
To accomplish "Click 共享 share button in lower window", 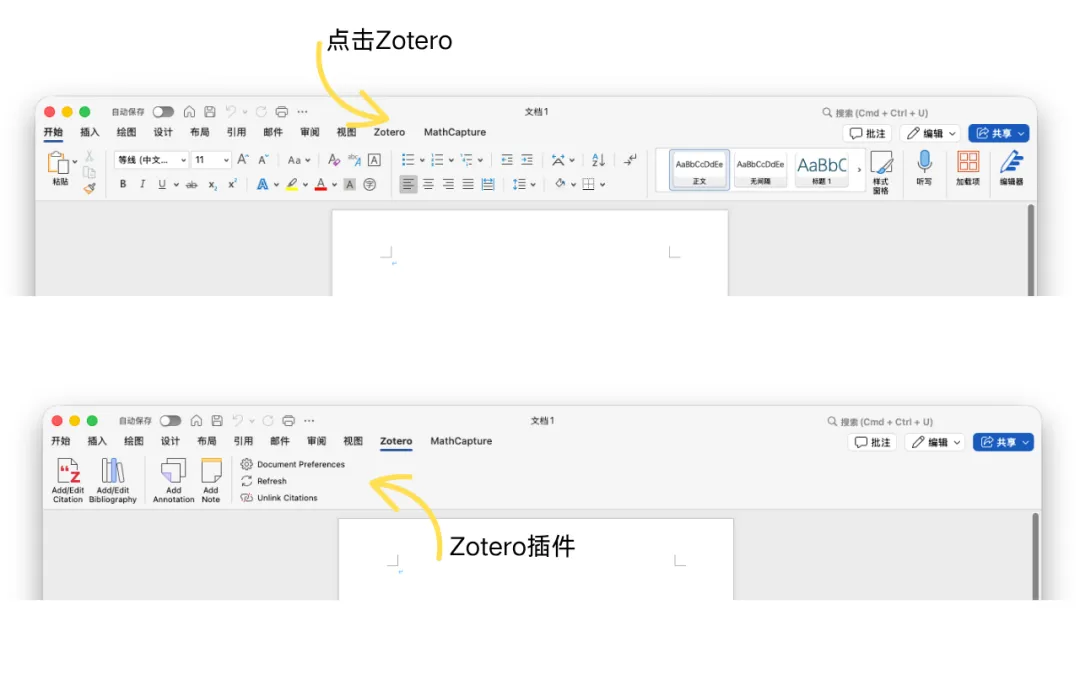I will [x=1004, y=442].
